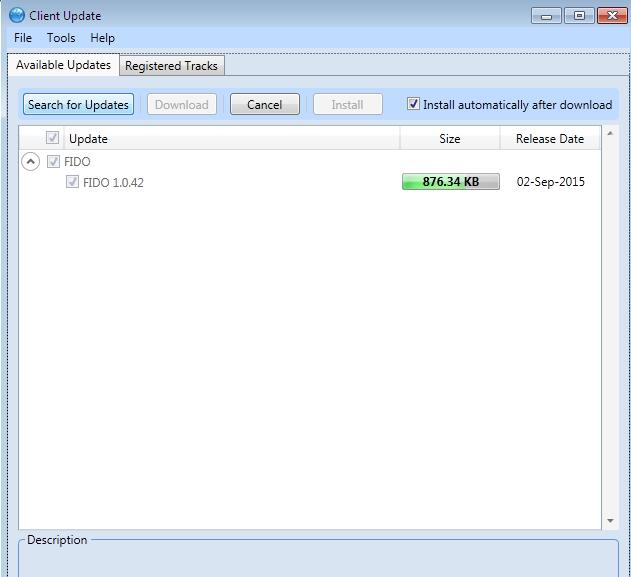Image resolution: width=631 pixels, height=577 pixels.
Task: Click the disabled Install button
Action: click(x=347, y=105)
